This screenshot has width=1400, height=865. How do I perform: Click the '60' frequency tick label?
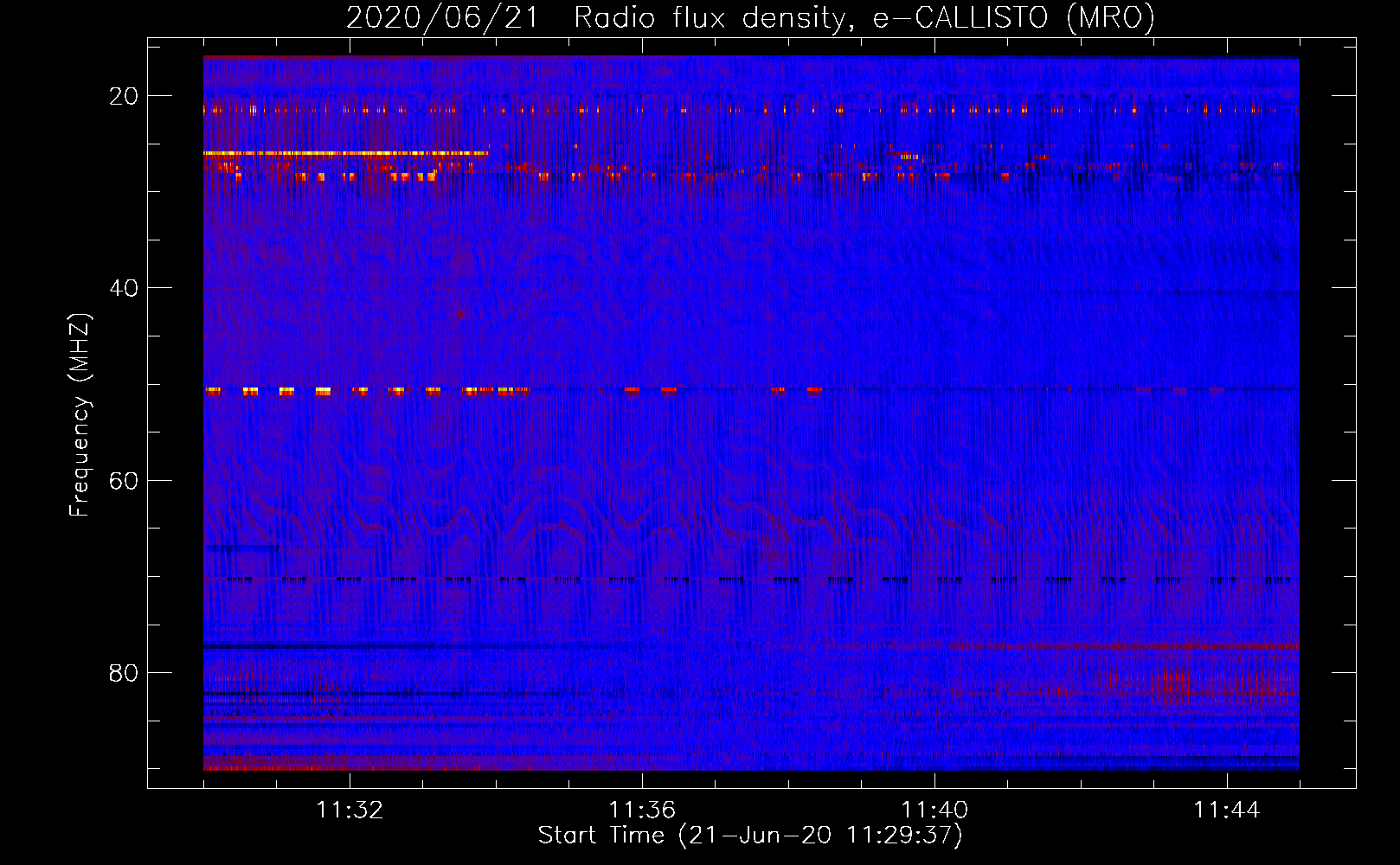[124, 480]
